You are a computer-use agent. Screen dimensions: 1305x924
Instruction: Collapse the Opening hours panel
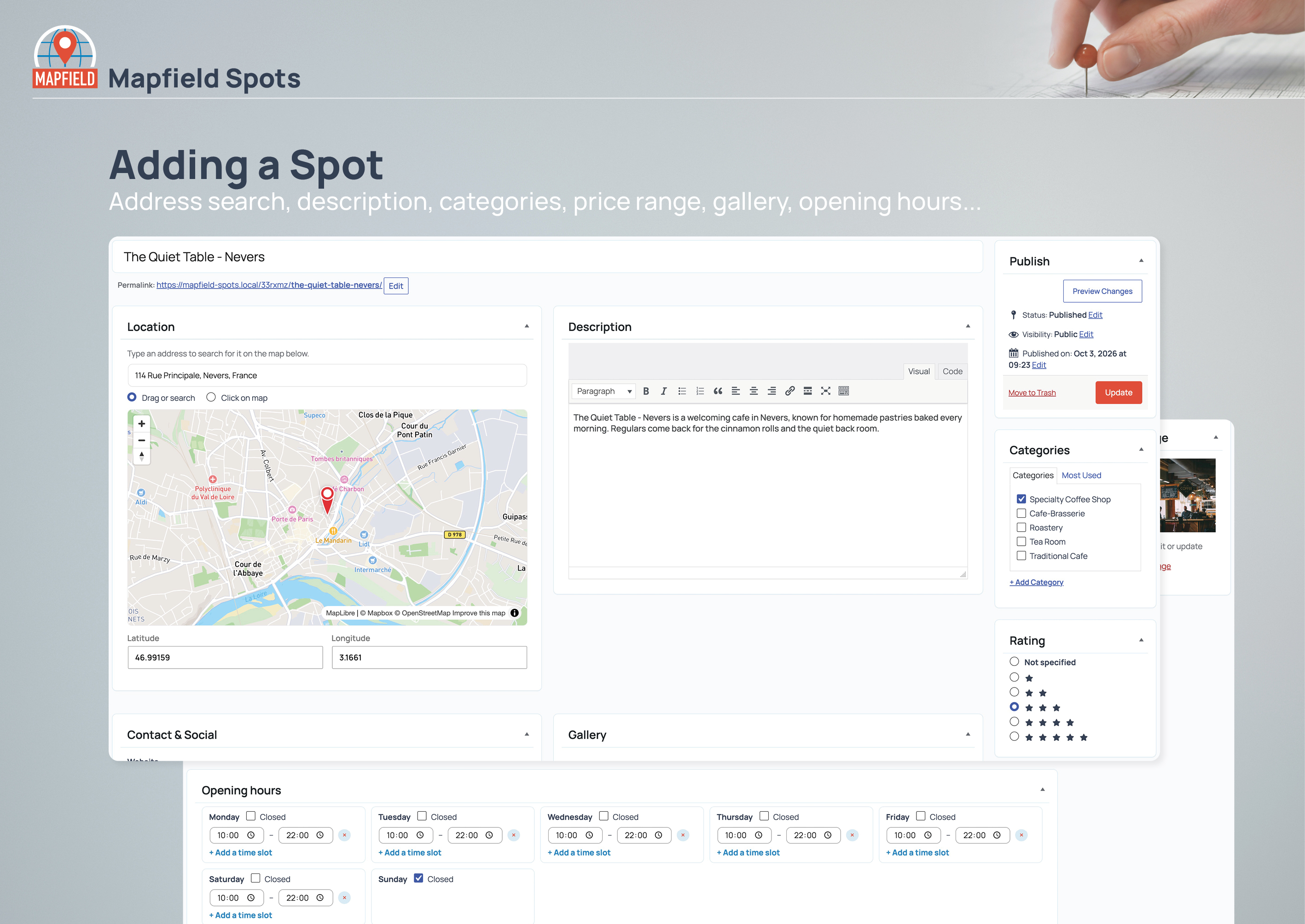pyautogui.click(x=1042, y=789)
